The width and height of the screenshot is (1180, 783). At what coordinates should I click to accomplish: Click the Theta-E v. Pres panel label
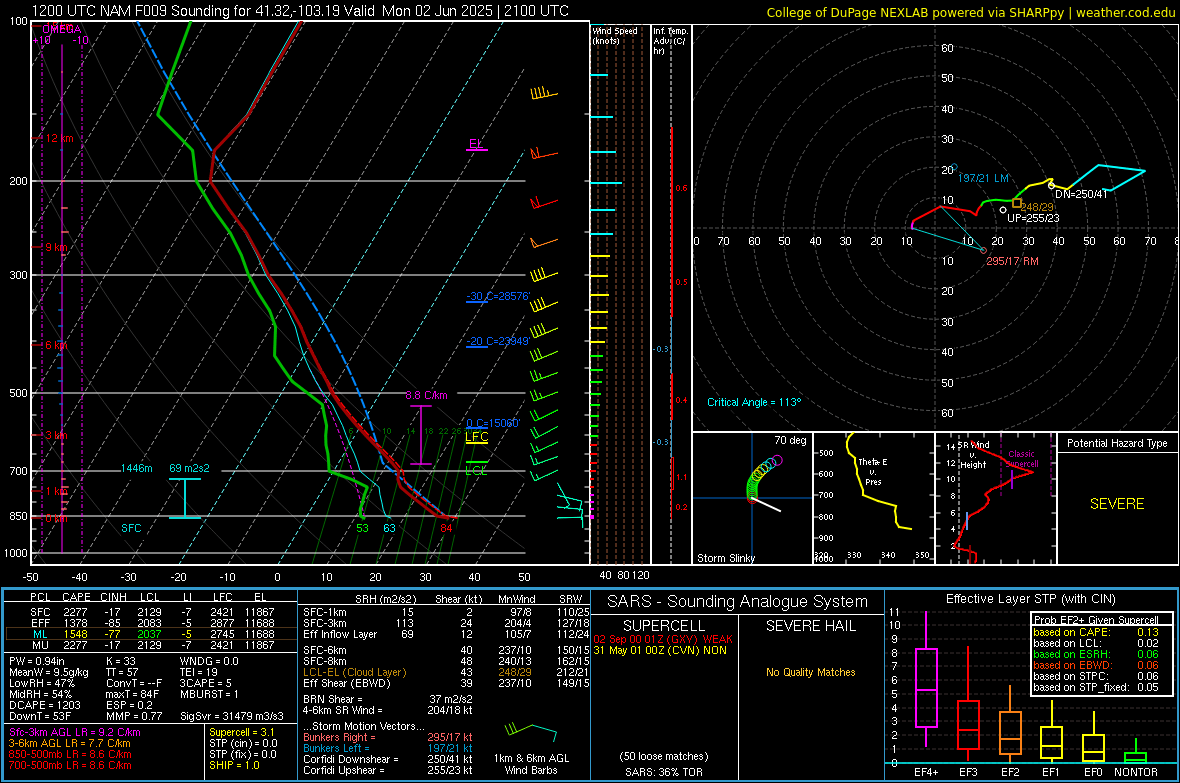tap(873, 472)
